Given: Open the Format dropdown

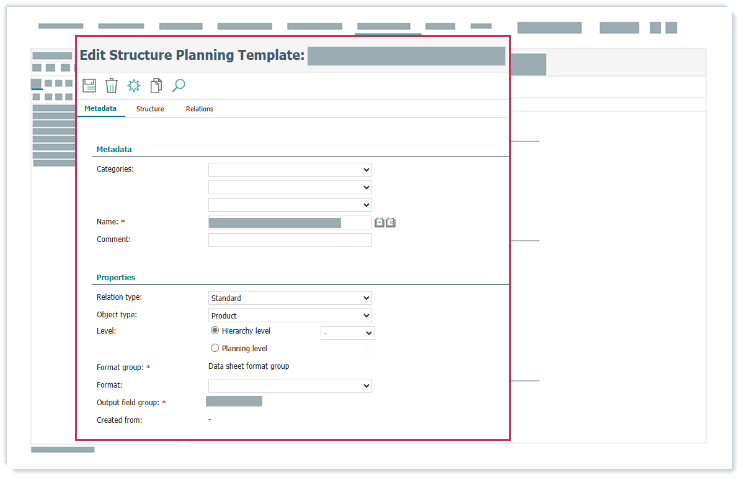Looking at the screenshot, I should (x=289, y=385).
